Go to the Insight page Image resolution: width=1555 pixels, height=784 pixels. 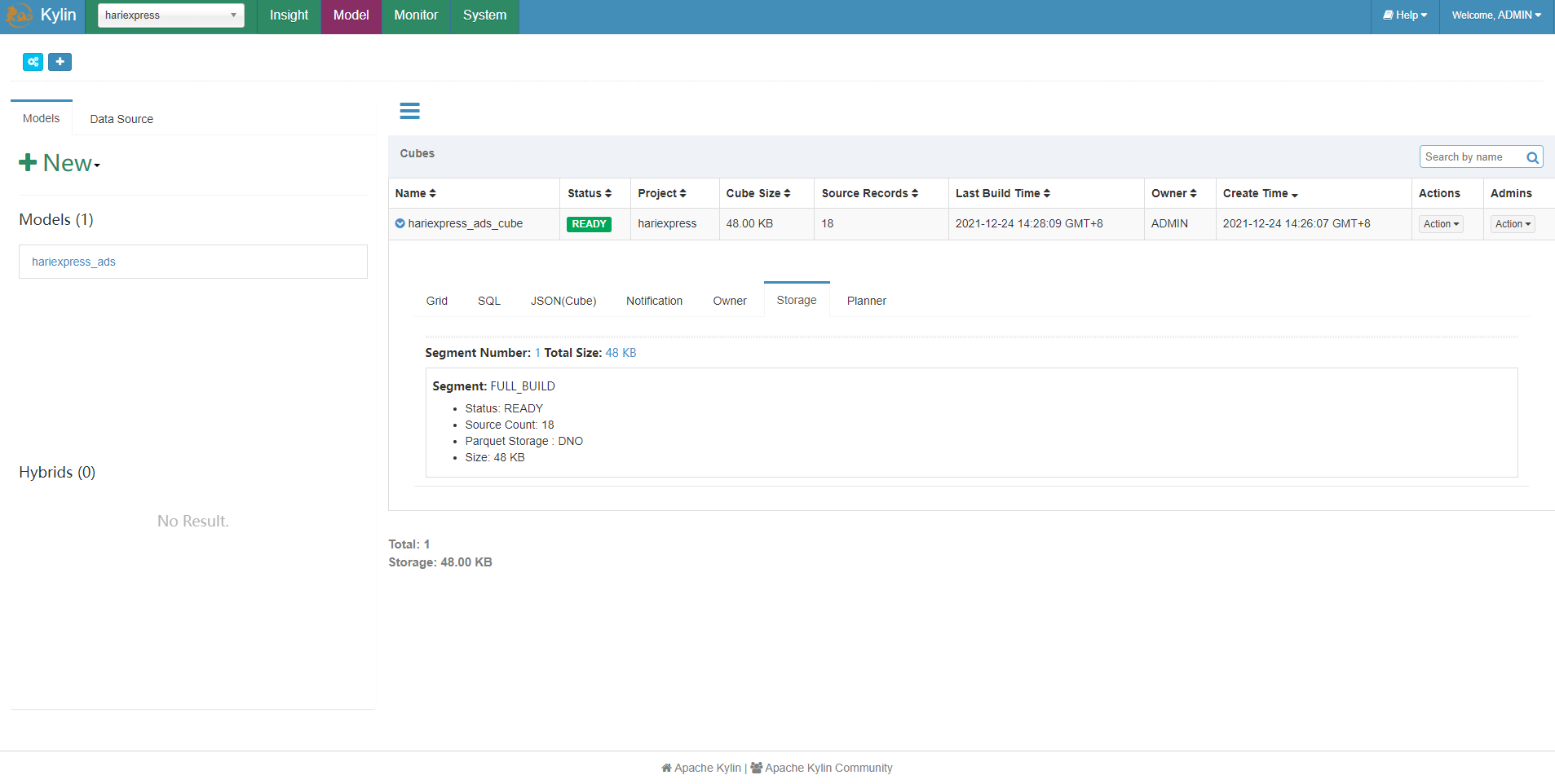click(289, 15)
